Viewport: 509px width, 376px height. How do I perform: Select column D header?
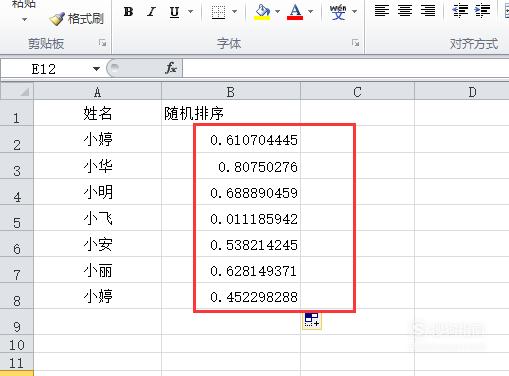462,92
